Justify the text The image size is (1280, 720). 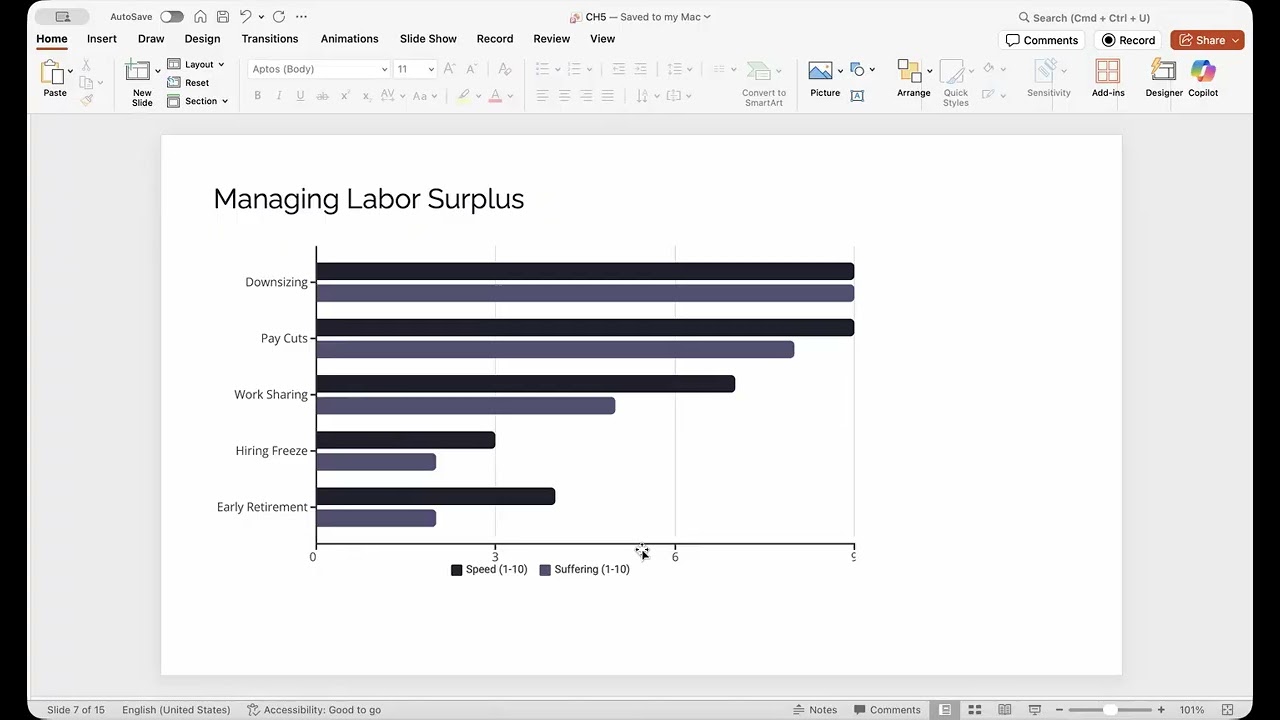click(608, 96)
